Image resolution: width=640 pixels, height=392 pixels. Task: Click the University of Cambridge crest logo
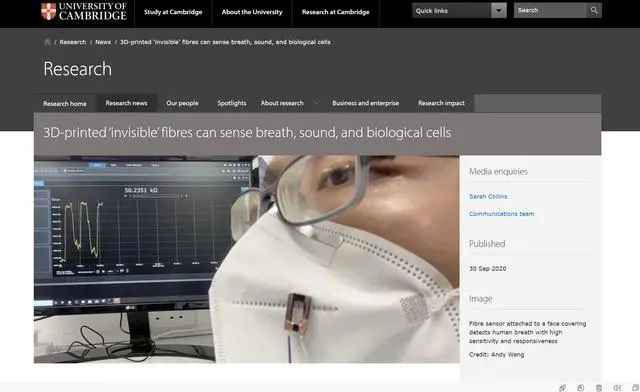click(x=49, y=11)
